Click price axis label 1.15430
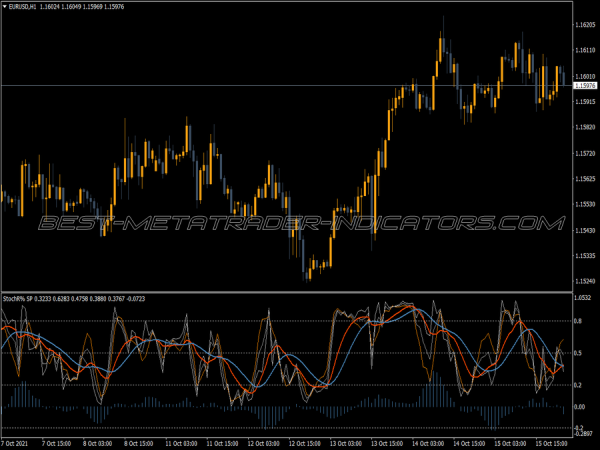 coord(585,230)
